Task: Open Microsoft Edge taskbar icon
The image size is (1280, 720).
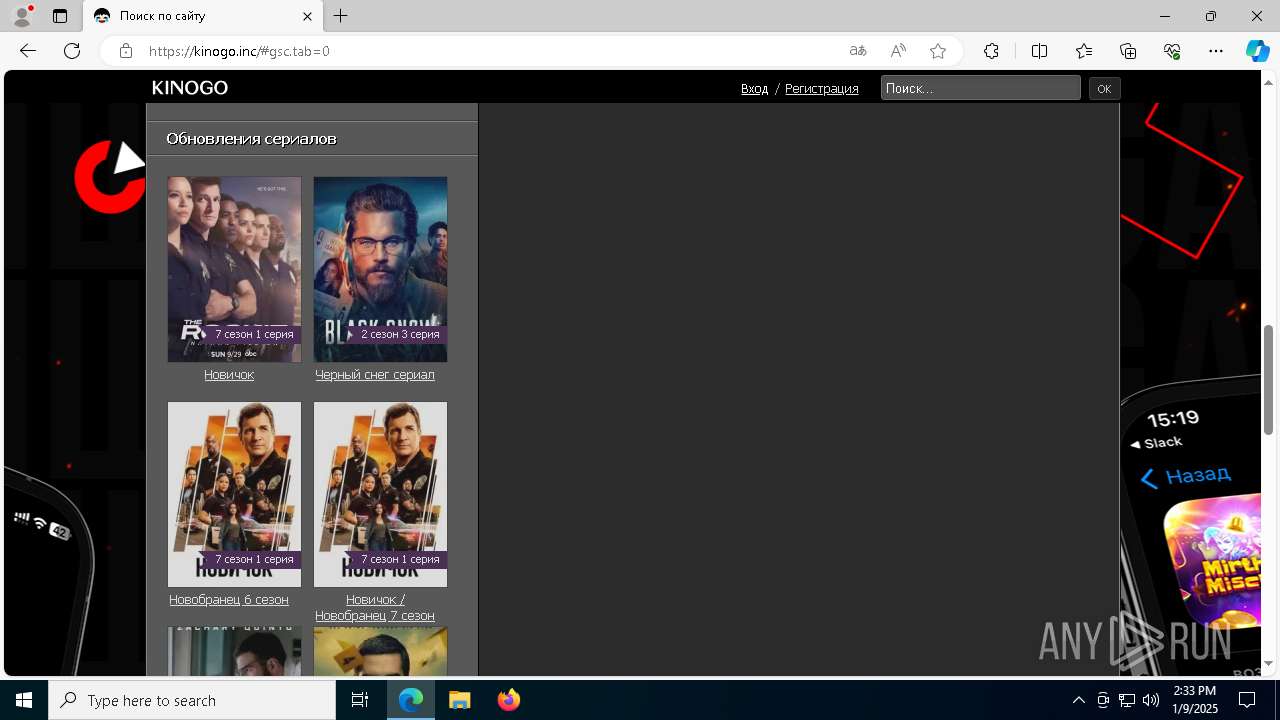Action: click(411, 700)
